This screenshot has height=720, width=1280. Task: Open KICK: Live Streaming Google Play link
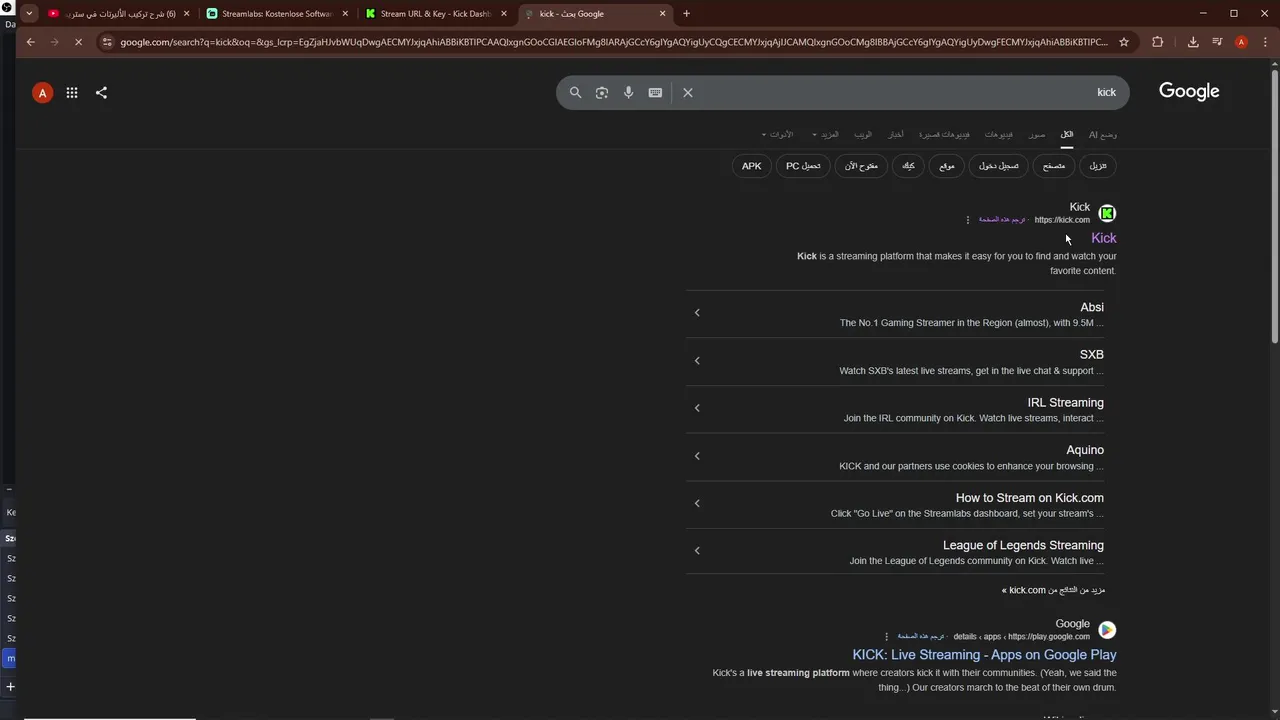(x=984, y=655)
